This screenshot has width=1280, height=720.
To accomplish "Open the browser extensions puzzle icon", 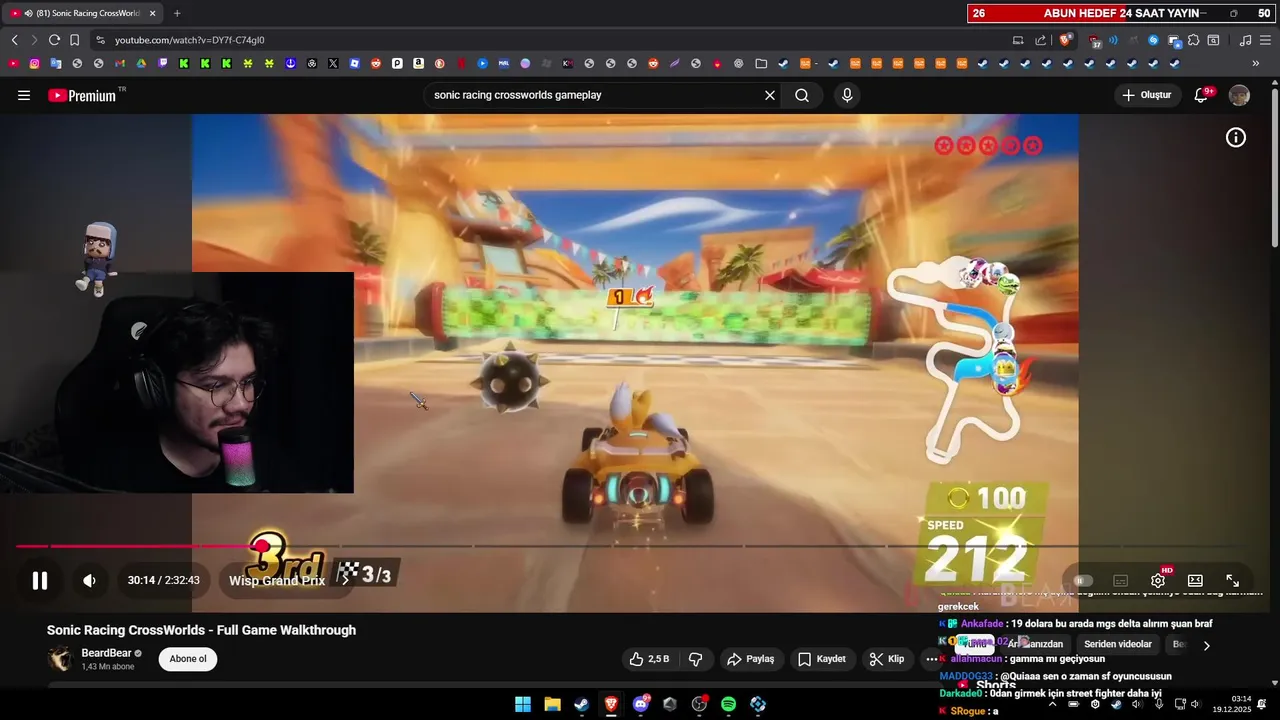I will [1194, 40].
